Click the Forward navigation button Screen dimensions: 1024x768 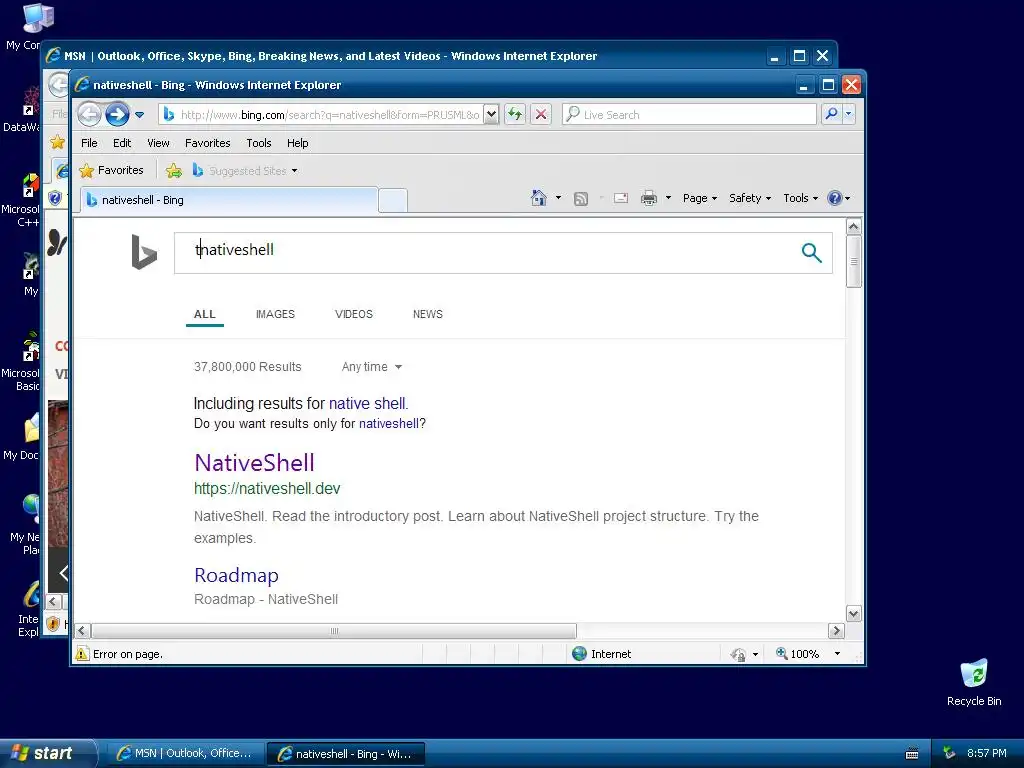pyautogui.click(x=118, y=115)
